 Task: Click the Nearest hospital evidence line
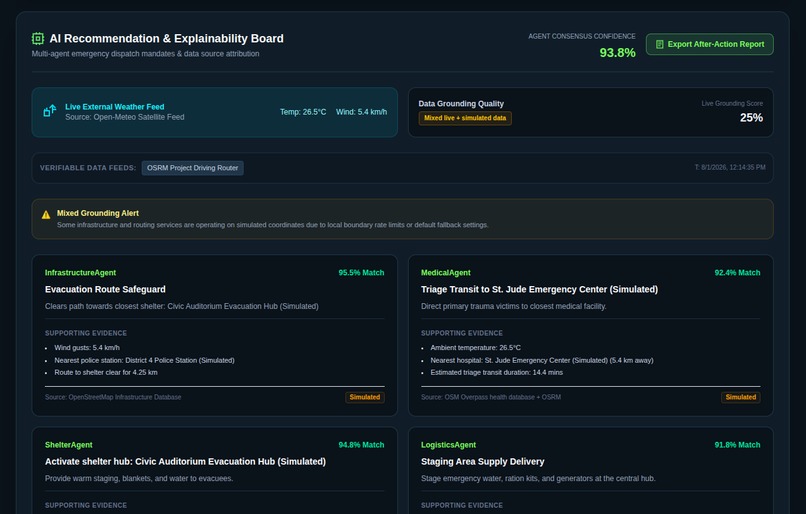542,360
